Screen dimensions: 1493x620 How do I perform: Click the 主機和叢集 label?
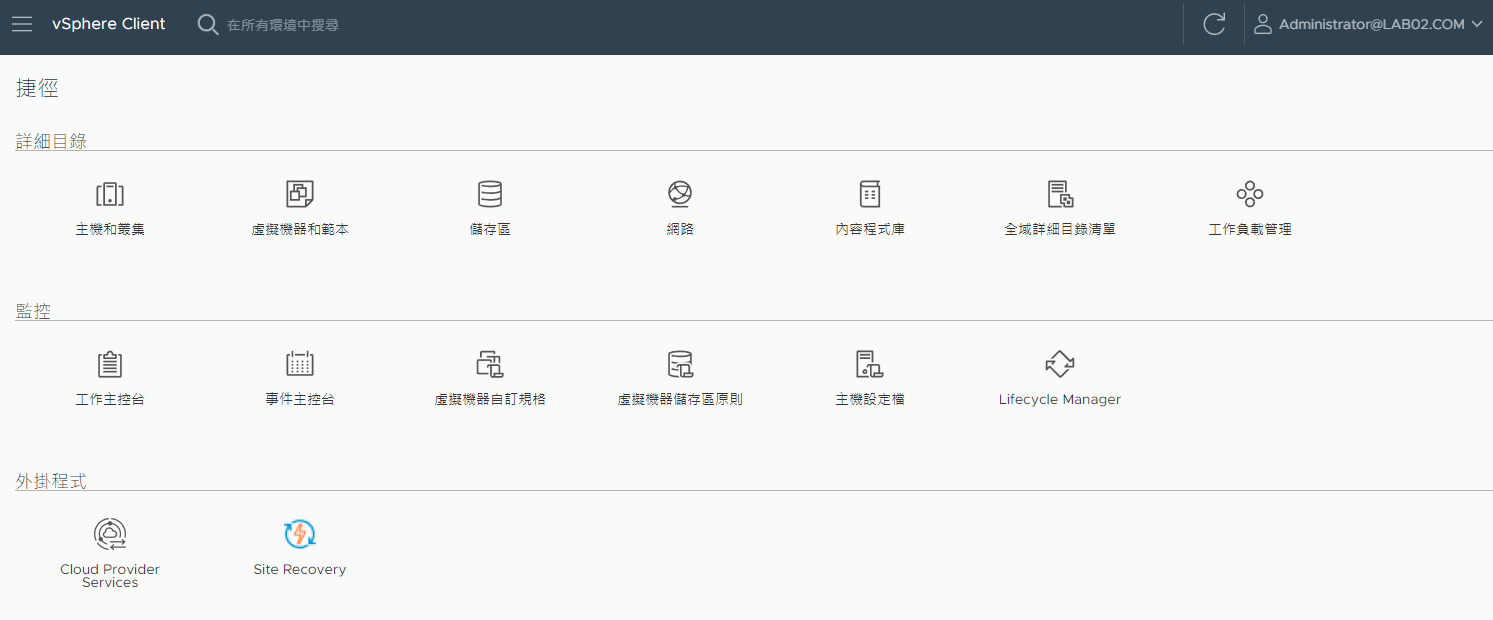110,229
